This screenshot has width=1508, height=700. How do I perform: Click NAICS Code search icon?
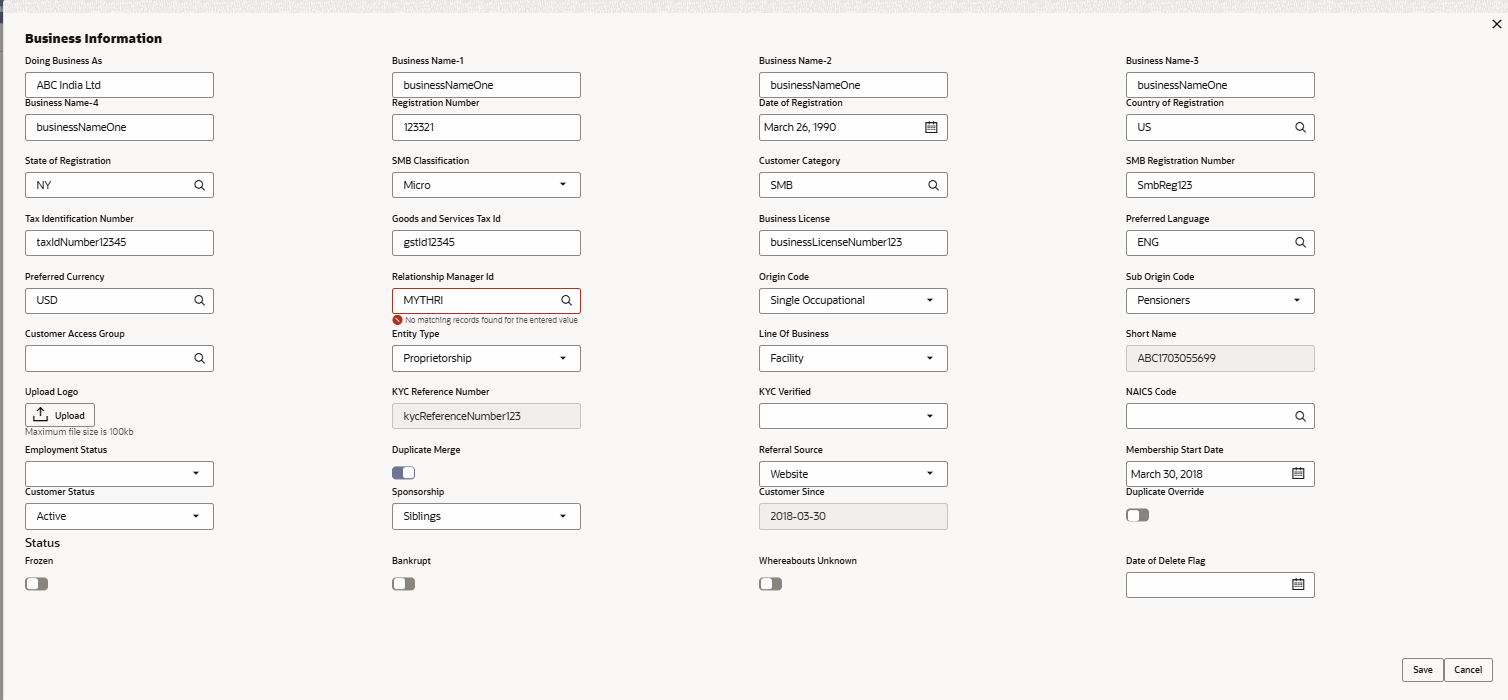1300,416
